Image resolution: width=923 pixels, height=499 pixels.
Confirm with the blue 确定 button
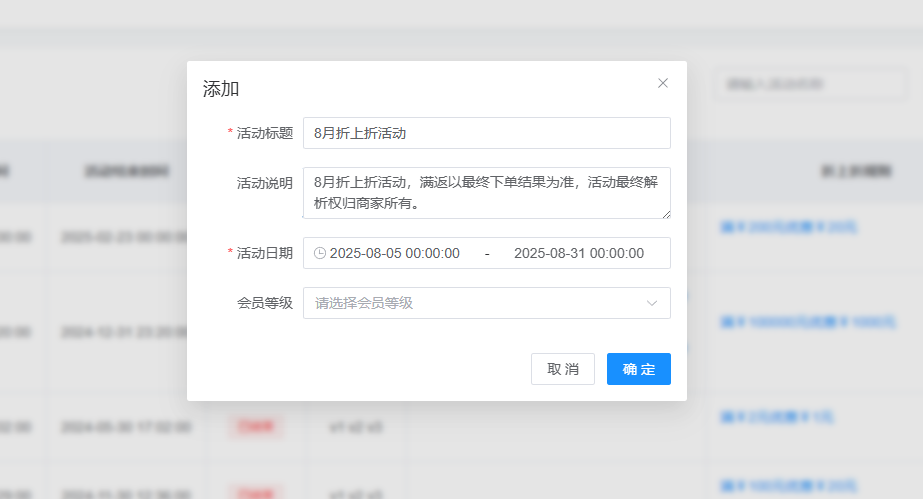coord(638,369)
